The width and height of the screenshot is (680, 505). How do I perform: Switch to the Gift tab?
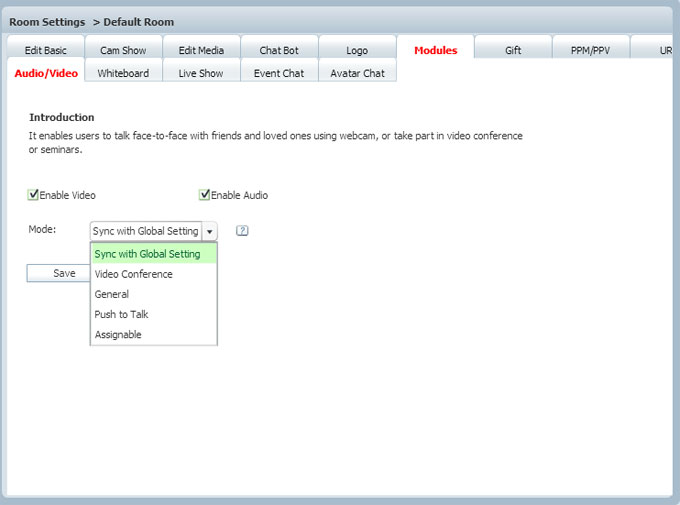(x=513, y=50)
